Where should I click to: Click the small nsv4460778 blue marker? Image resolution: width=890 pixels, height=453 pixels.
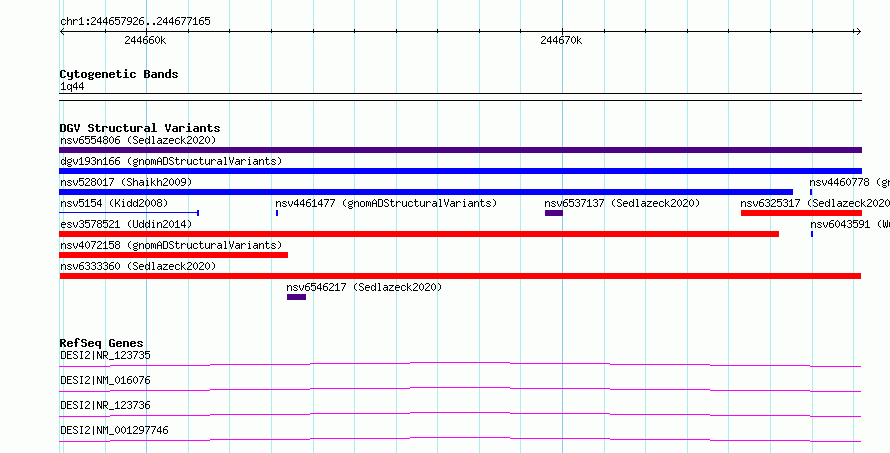811,192
